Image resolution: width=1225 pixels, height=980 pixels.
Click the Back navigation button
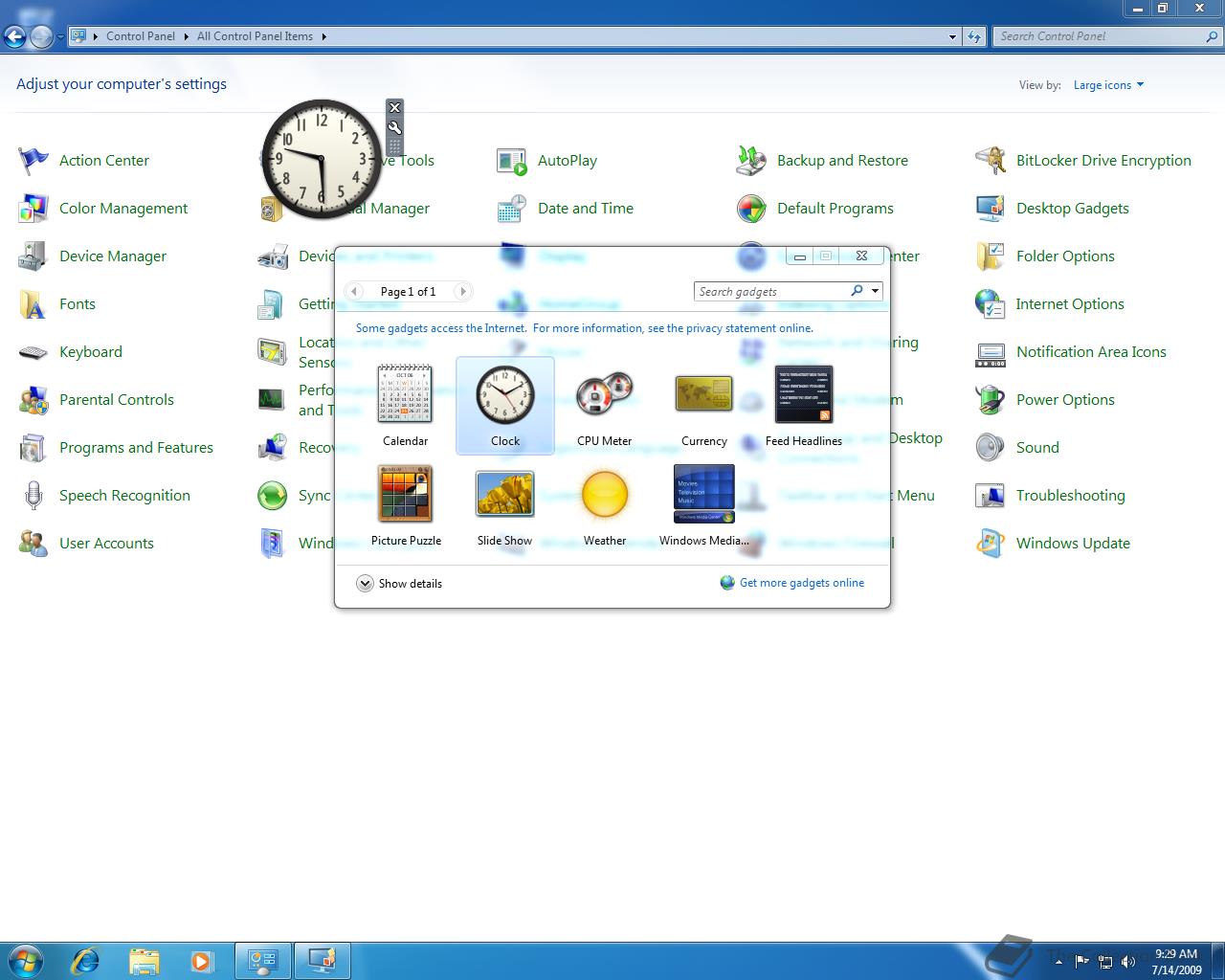pos(13,36)
